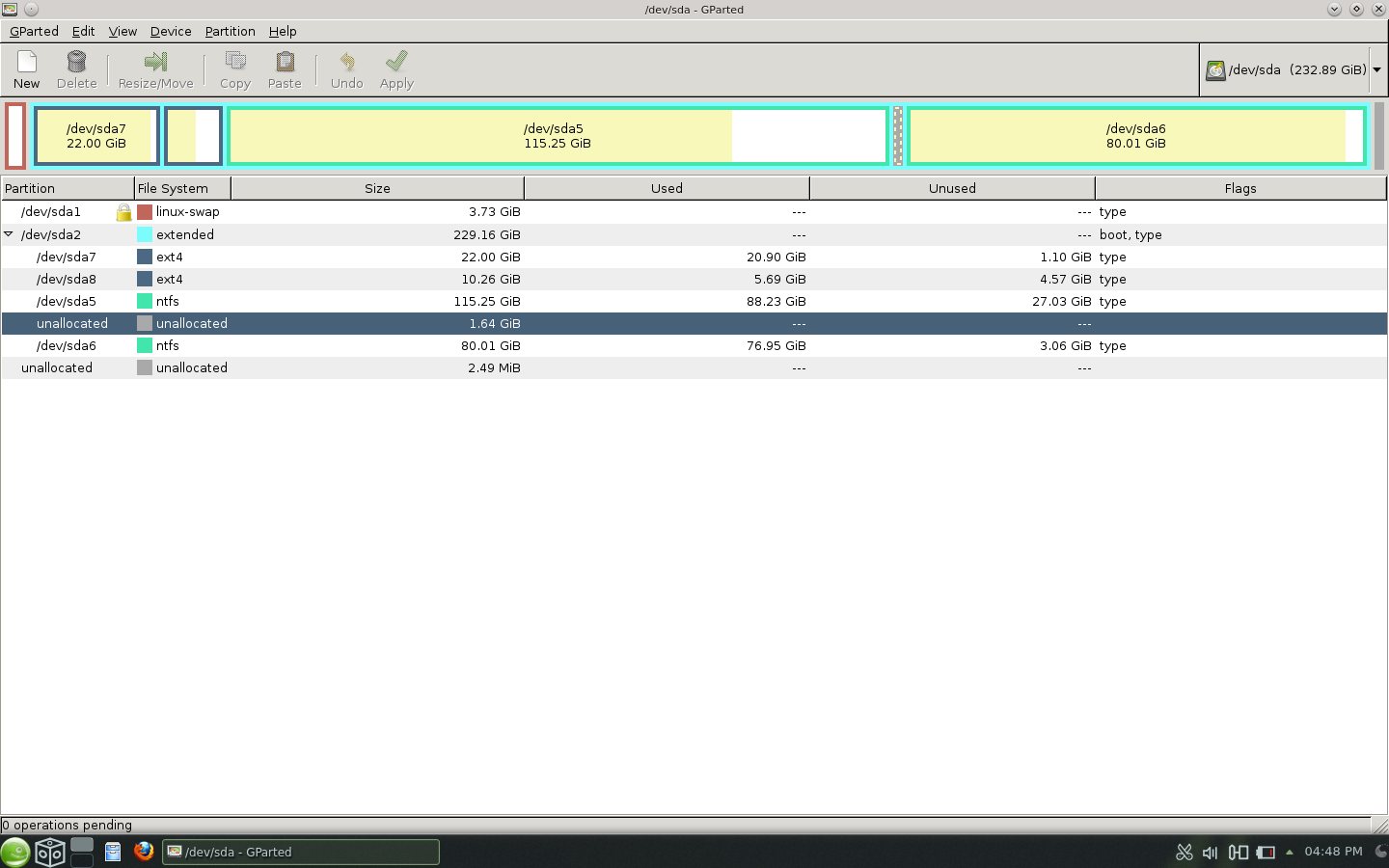Select the 2.49 MiB unallocated row
Viewport: 1389px width, 868px height.
694,367
